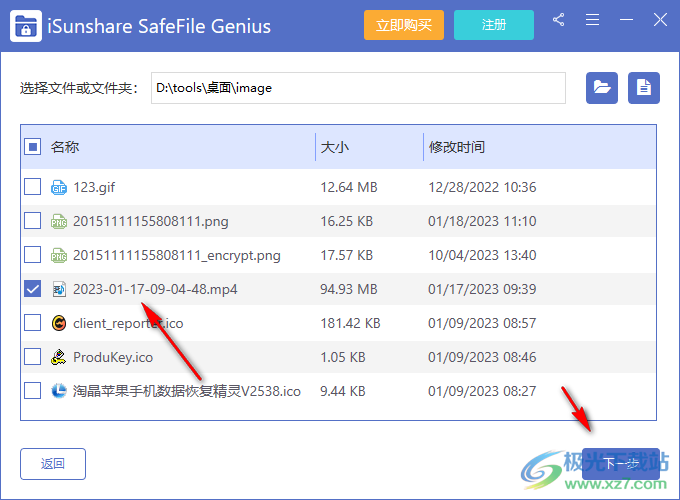Viewport: 680px width, 500px height.
Task: Go back with the 返回 button
Action: [53, 464]
